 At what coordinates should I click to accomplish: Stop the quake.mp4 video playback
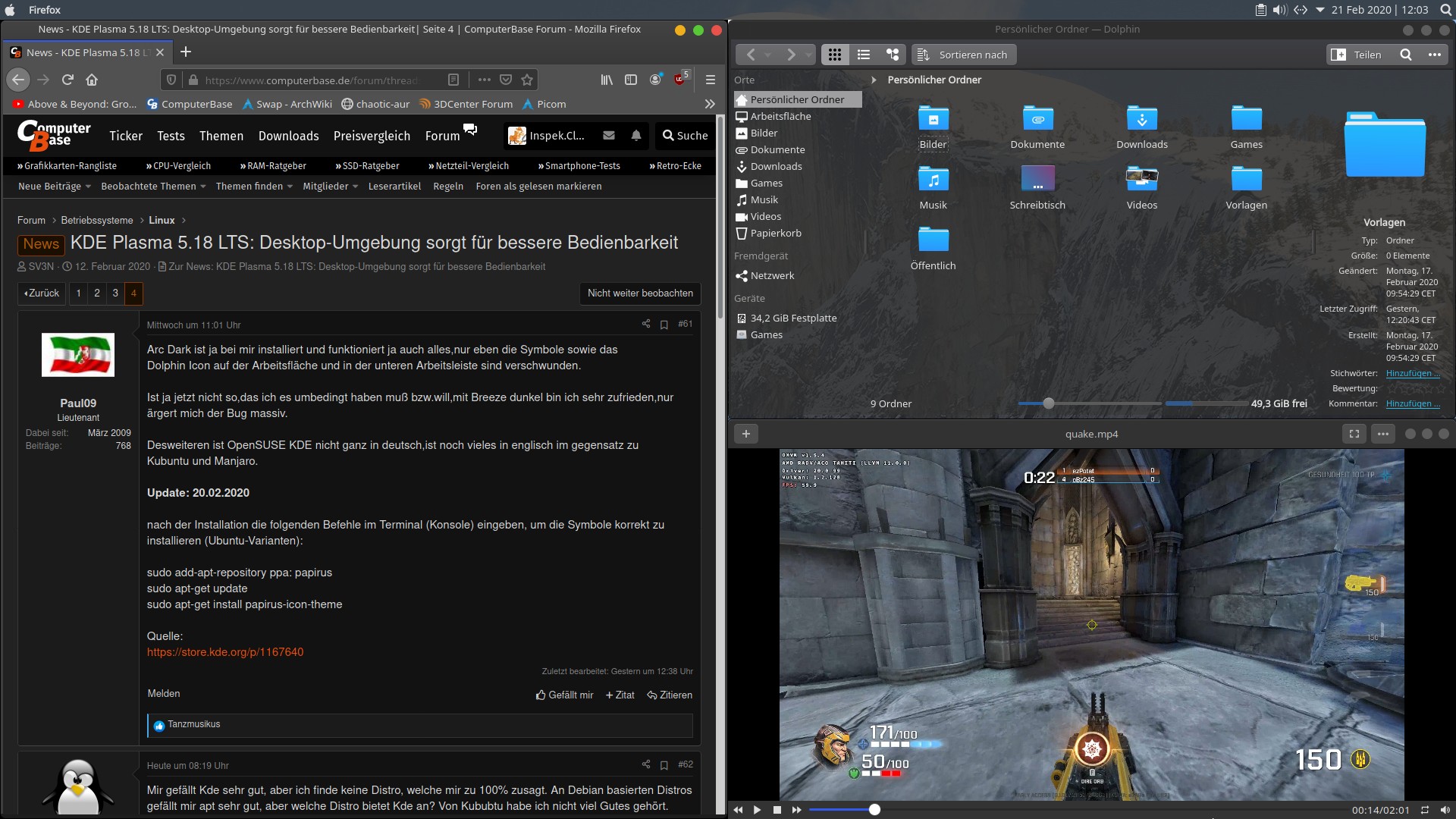pos(777,810)
